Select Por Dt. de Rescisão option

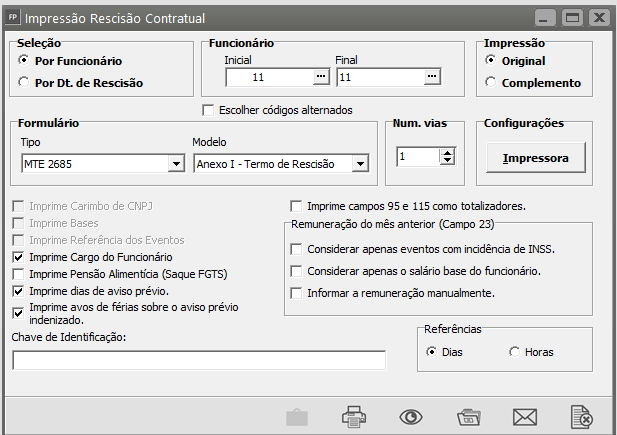24,83
